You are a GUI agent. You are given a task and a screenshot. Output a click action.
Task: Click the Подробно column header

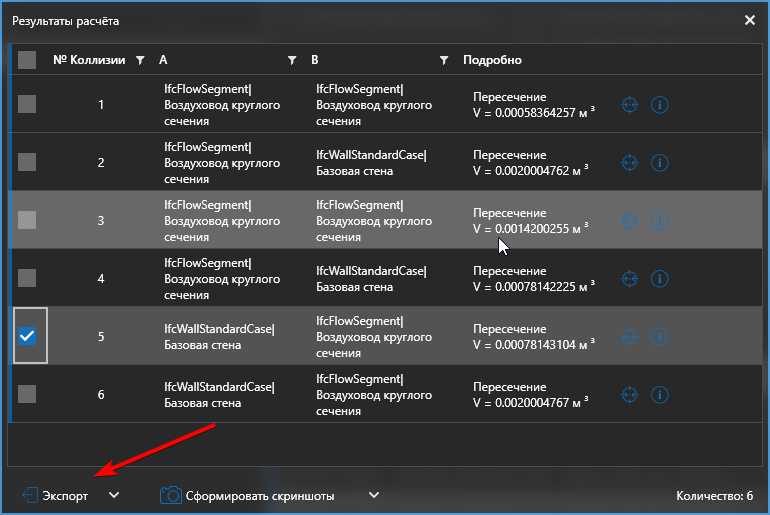tap(492, 60)
